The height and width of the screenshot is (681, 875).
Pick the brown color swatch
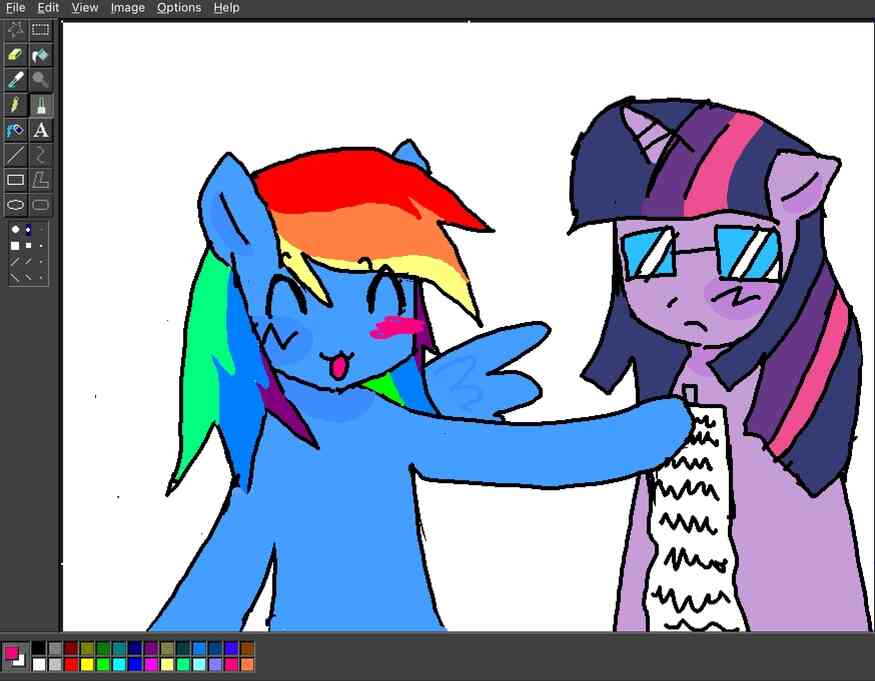pos(247,648)
